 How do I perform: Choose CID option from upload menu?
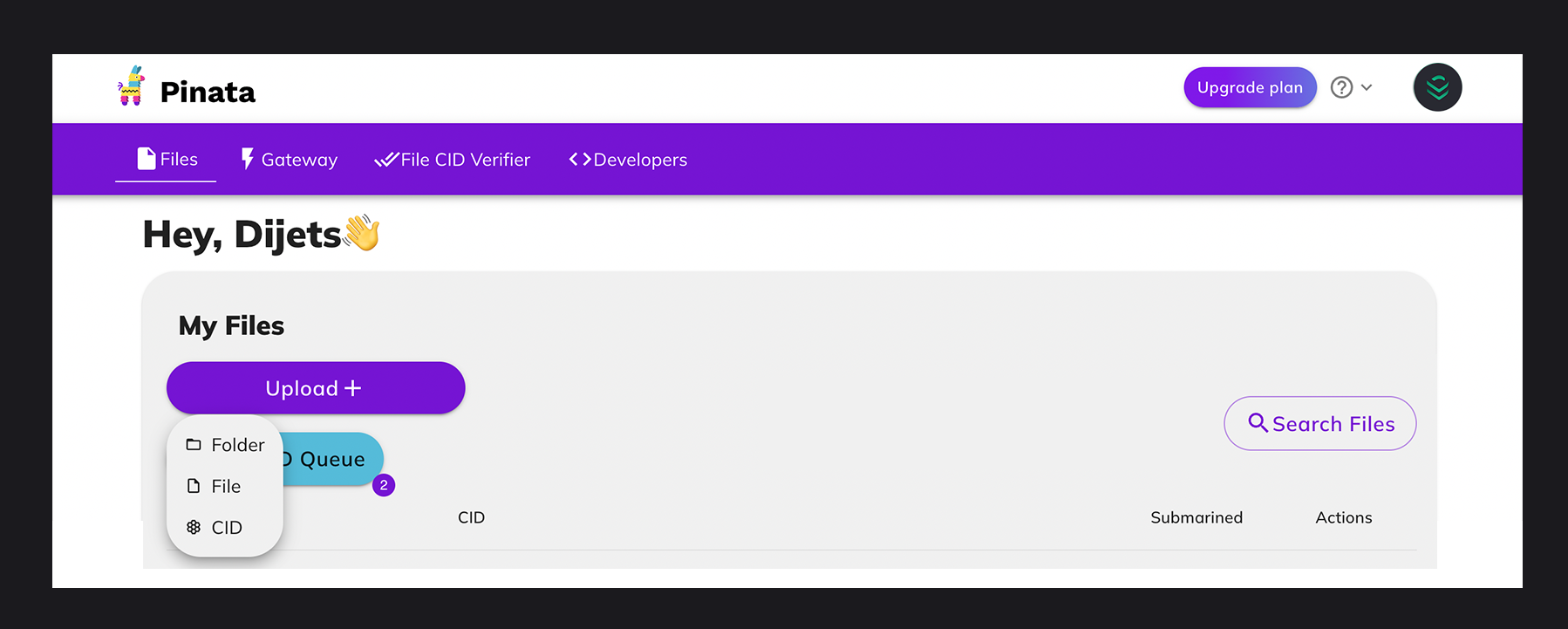click(x=227, y=527)
